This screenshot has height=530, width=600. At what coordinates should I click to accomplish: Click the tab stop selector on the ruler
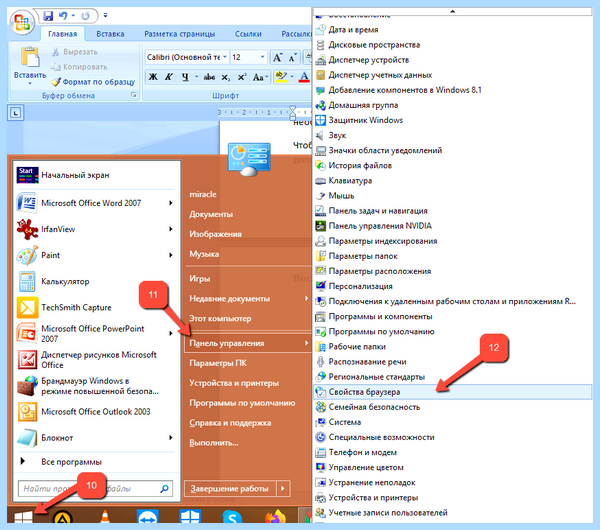click(16, 113)
